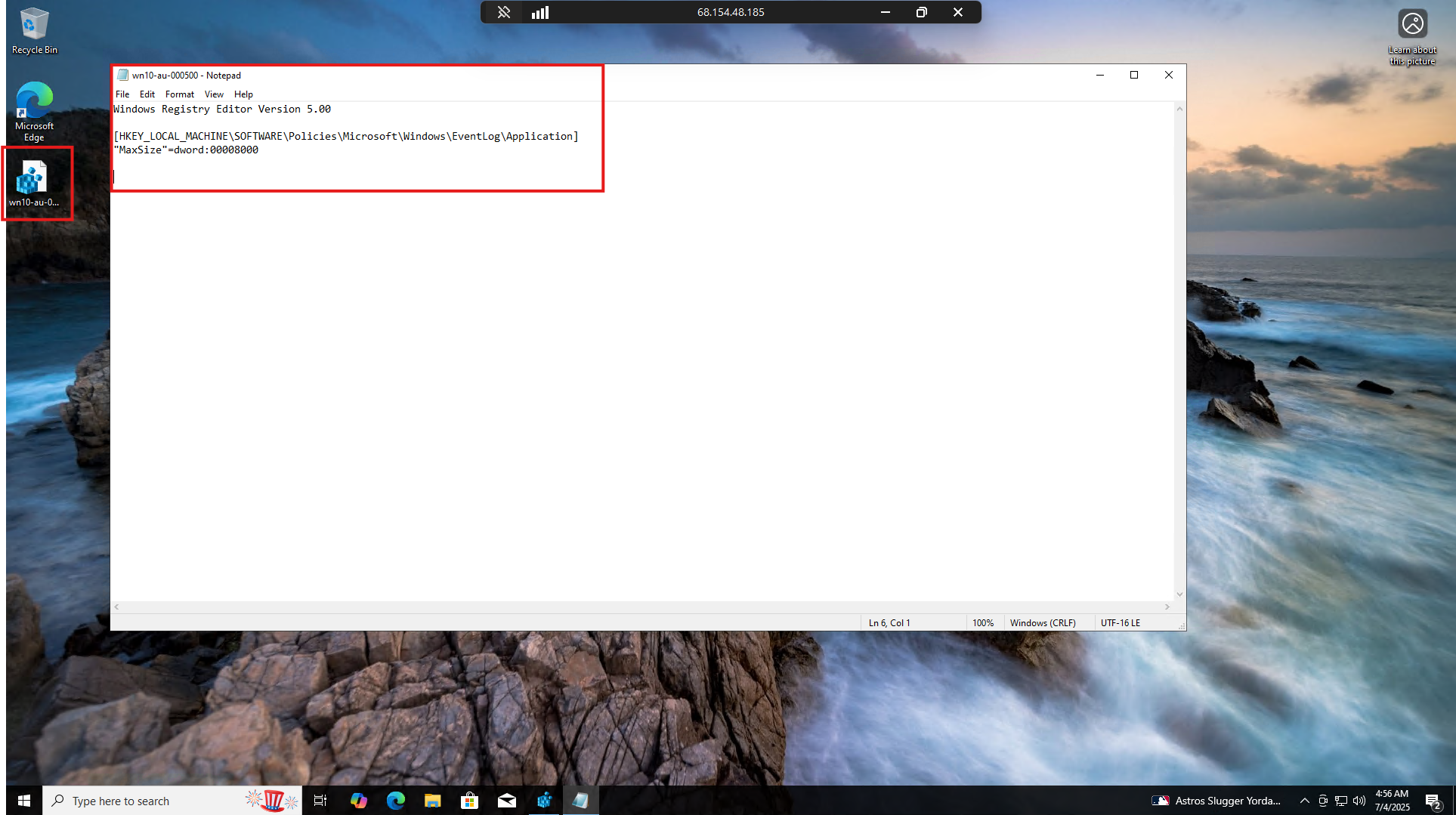This screenshot has height=815, width=1456.
Task: Open Notepad's Edit menu
Action: (x=147, y=94)
